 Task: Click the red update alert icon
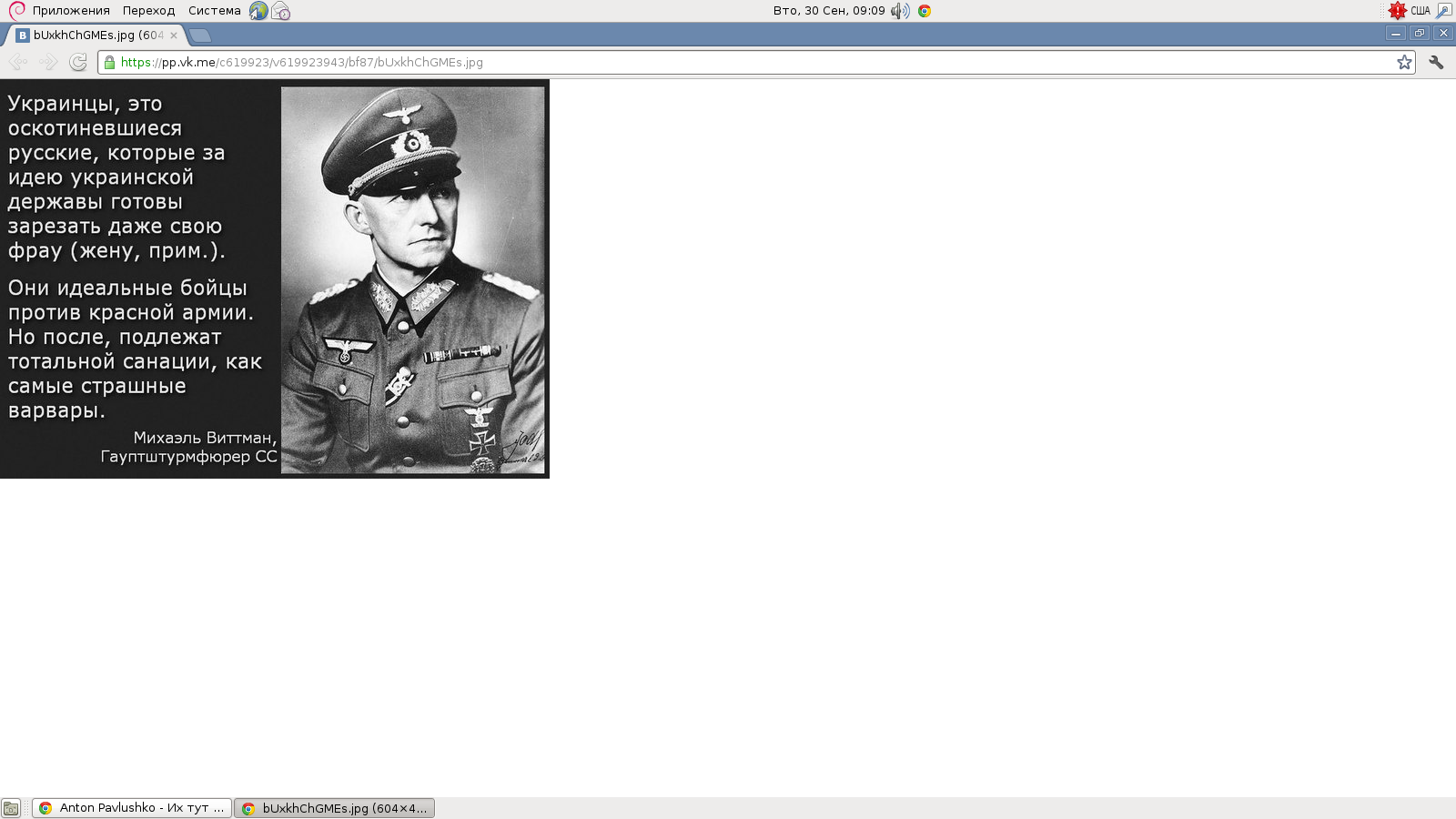point(1397,11)
